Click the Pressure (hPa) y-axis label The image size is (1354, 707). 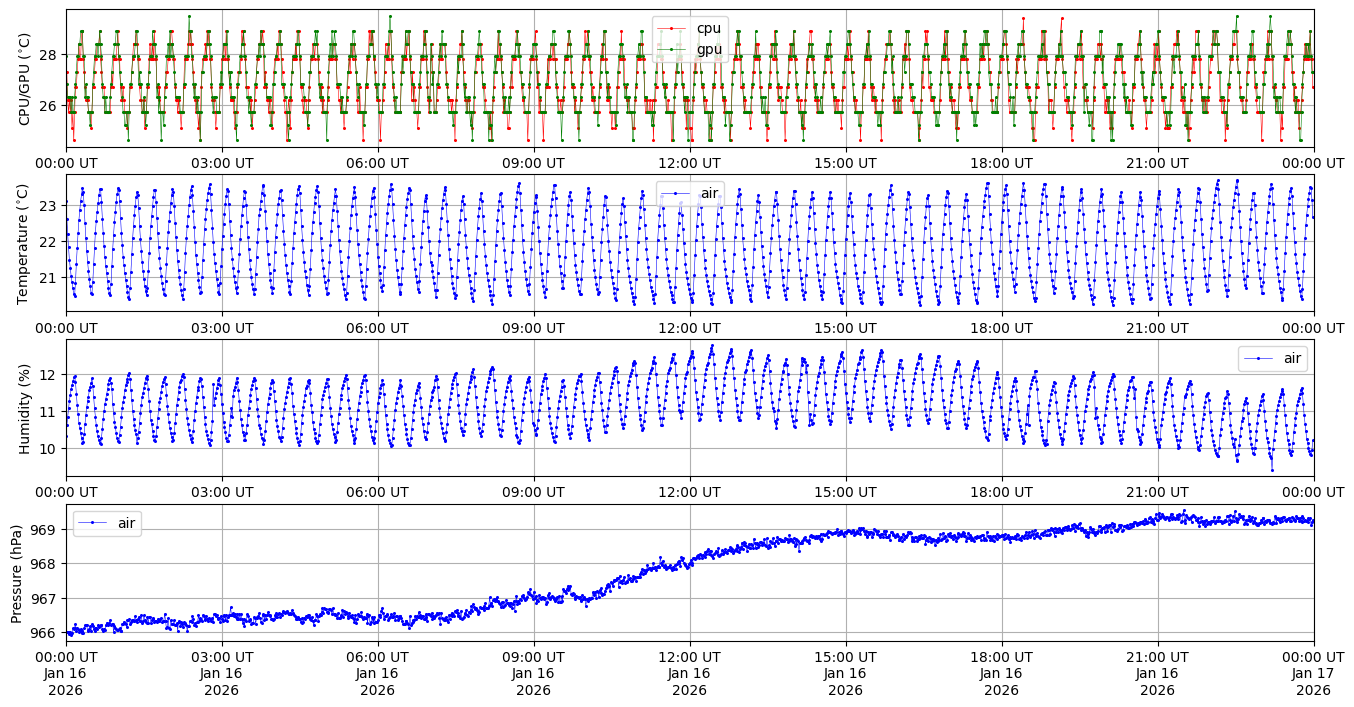[17, 573]
